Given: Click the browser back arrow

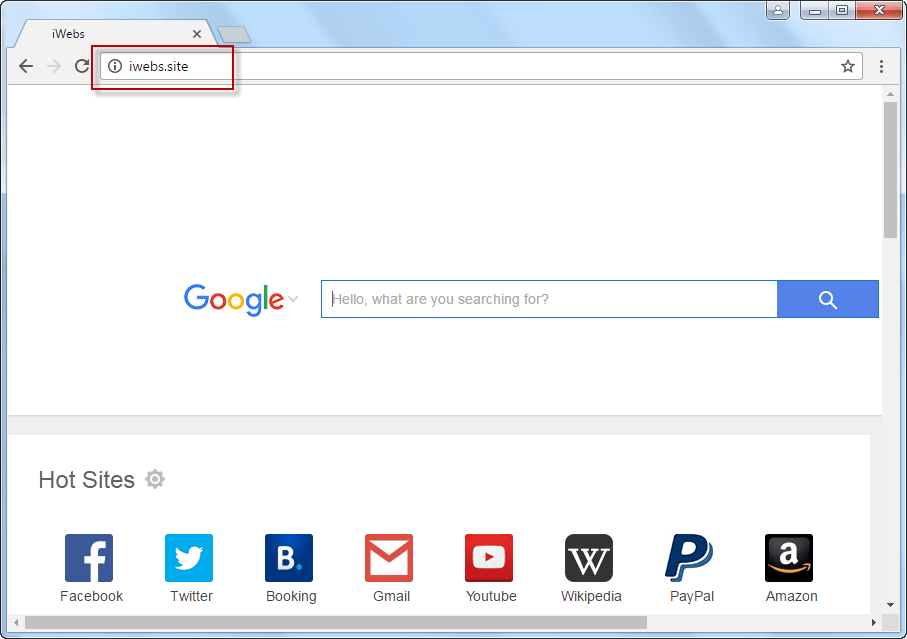Looking at the screenshot, I should coord(26,66).
